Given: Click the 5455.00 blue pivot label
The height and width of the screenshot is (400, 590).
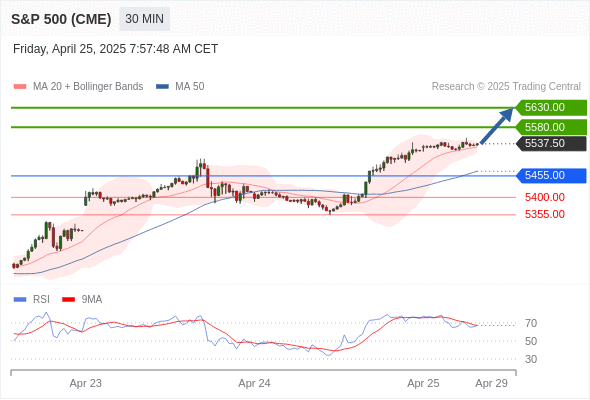Looking at the screenshot, I should pyautogui.click(x=551, y=175).
